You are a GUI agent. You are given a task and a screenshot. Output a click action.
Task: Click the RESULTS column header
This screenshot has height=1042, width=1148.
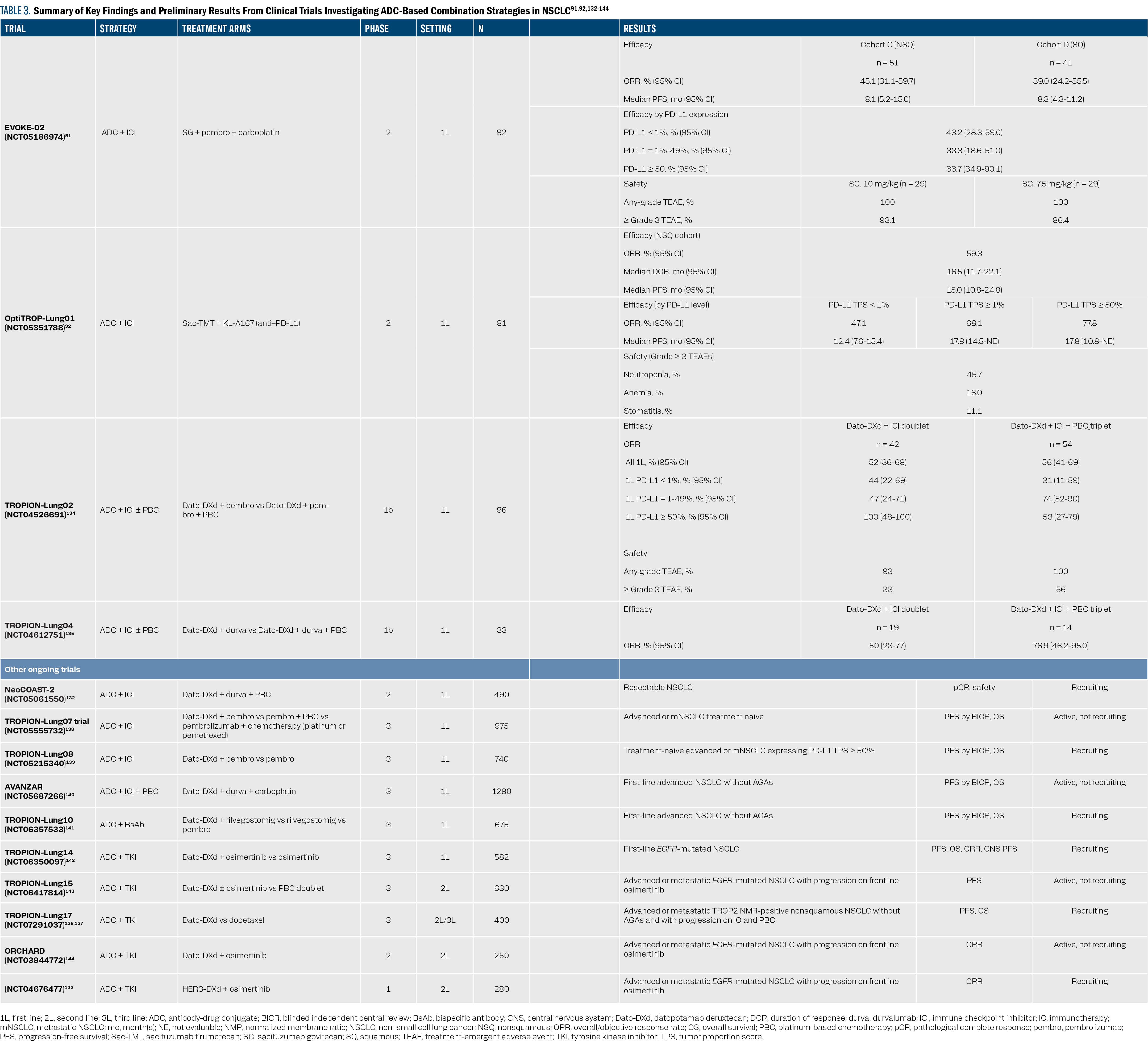[639, 28]
